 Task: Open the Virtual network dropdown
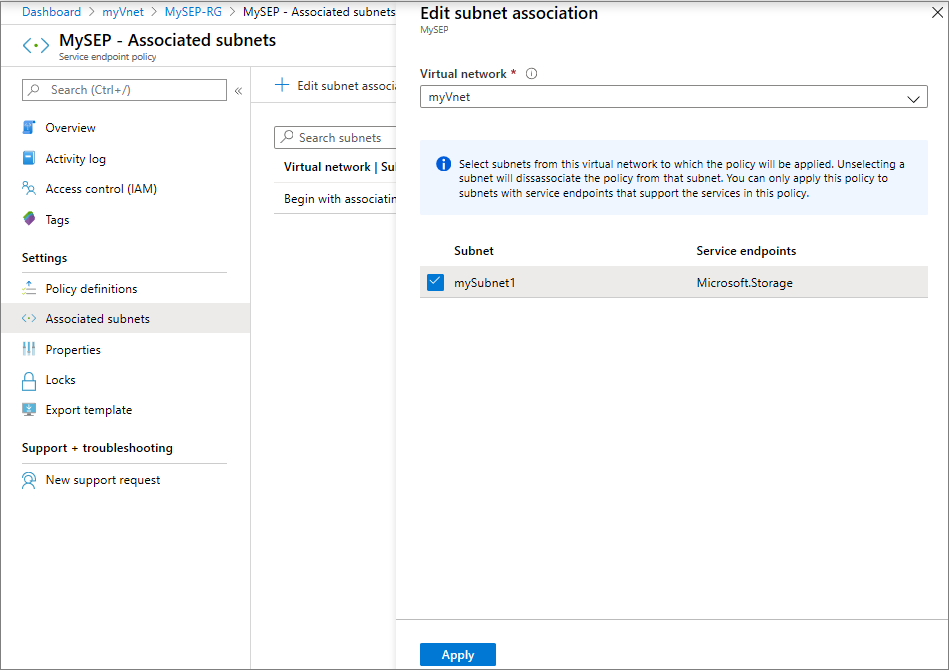[x=673, y=97]
